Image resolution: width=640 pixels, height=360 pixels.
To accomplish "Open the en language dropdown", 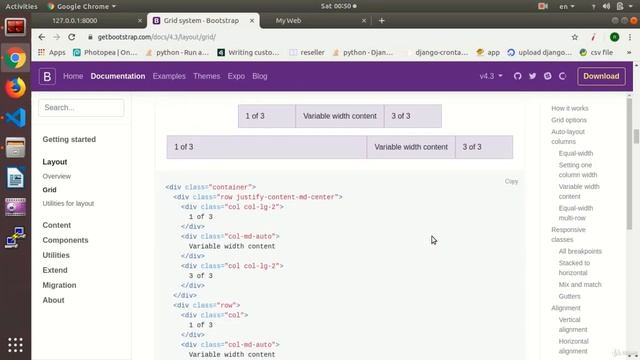I will [x=567, y=6].
